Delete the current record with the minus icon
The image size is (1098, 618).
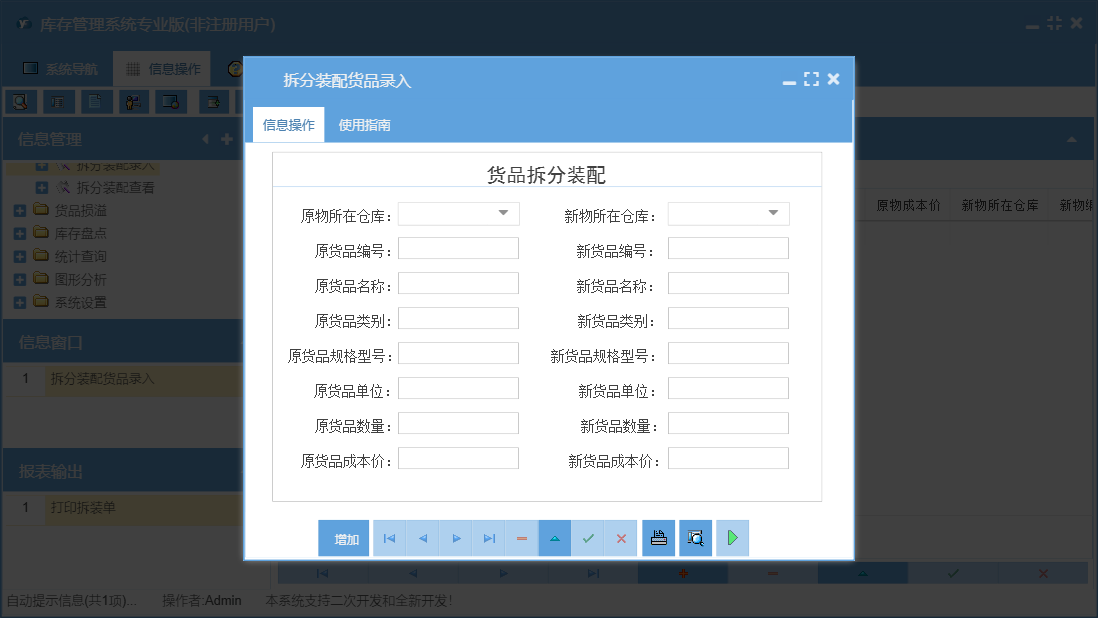(x=521, y=538)
